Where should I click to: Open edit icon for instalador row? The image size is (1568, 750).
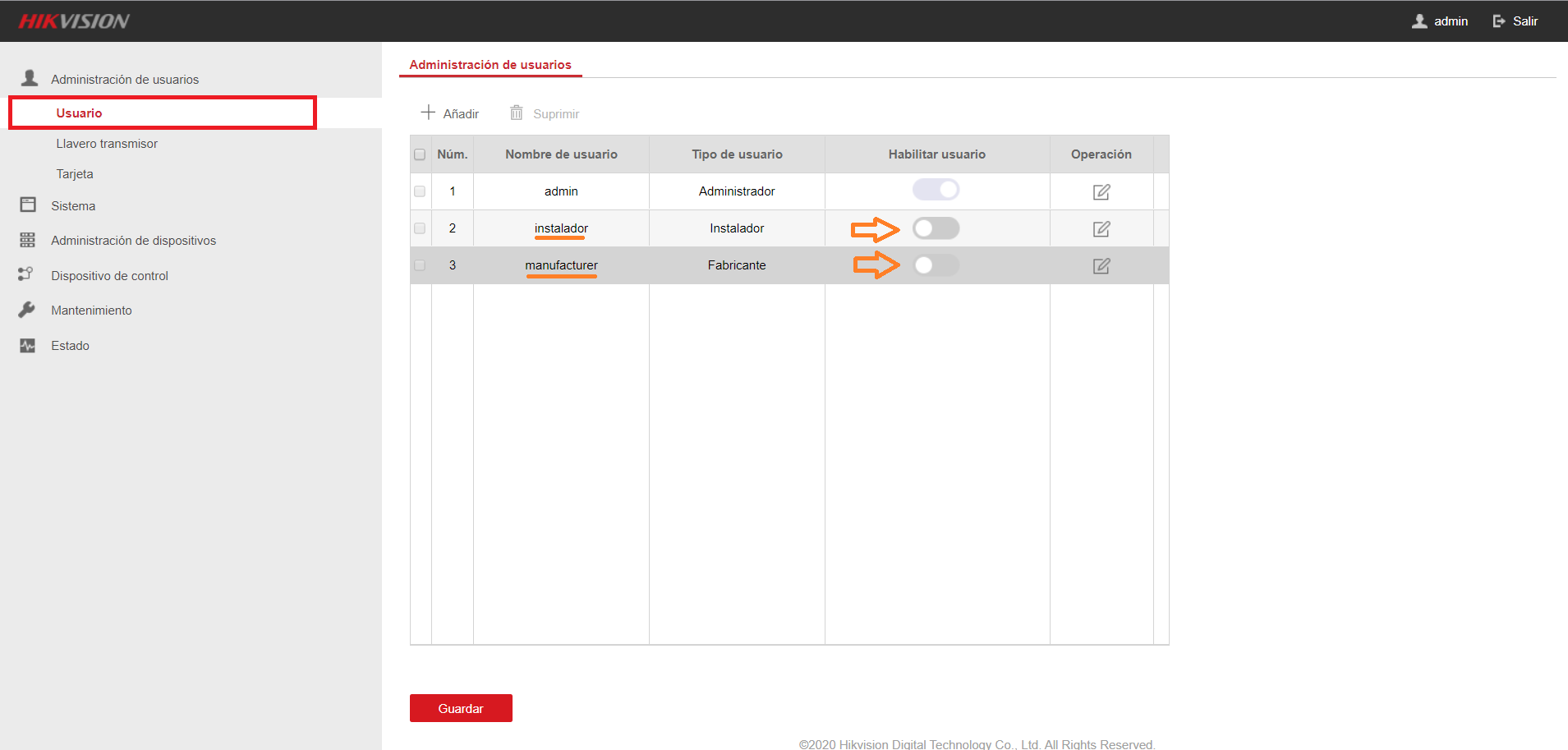pyautogui.click(x=1101, y=228)
